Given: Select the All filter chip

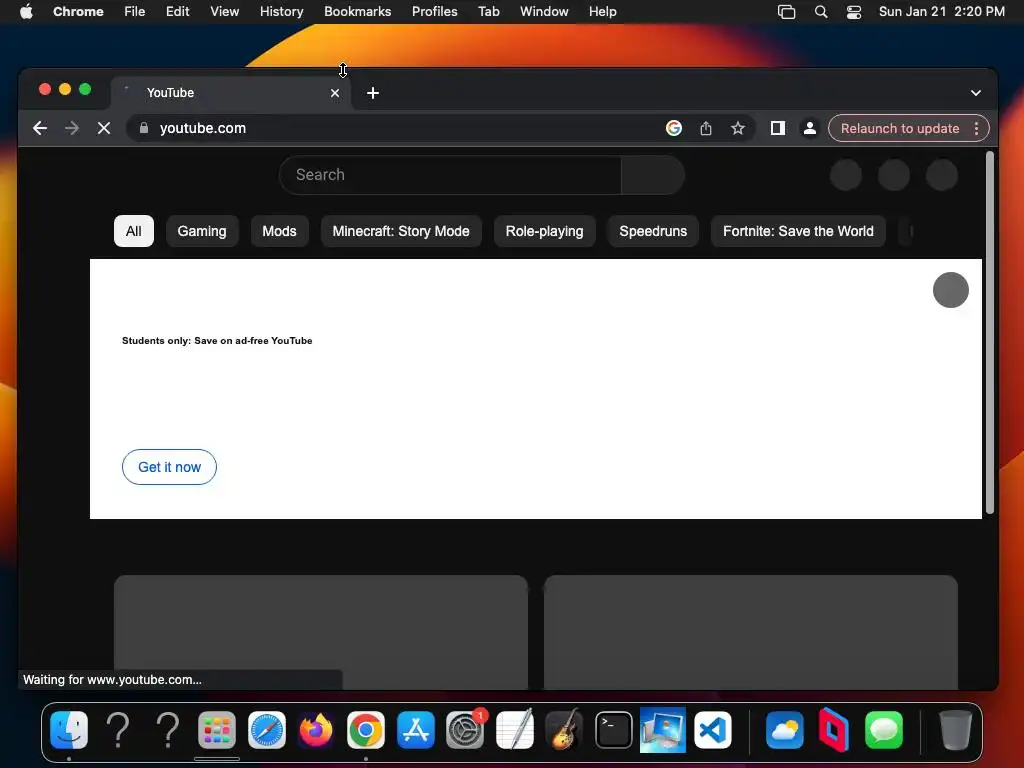Looking at the screenshot, I should (x=134, y=231).
